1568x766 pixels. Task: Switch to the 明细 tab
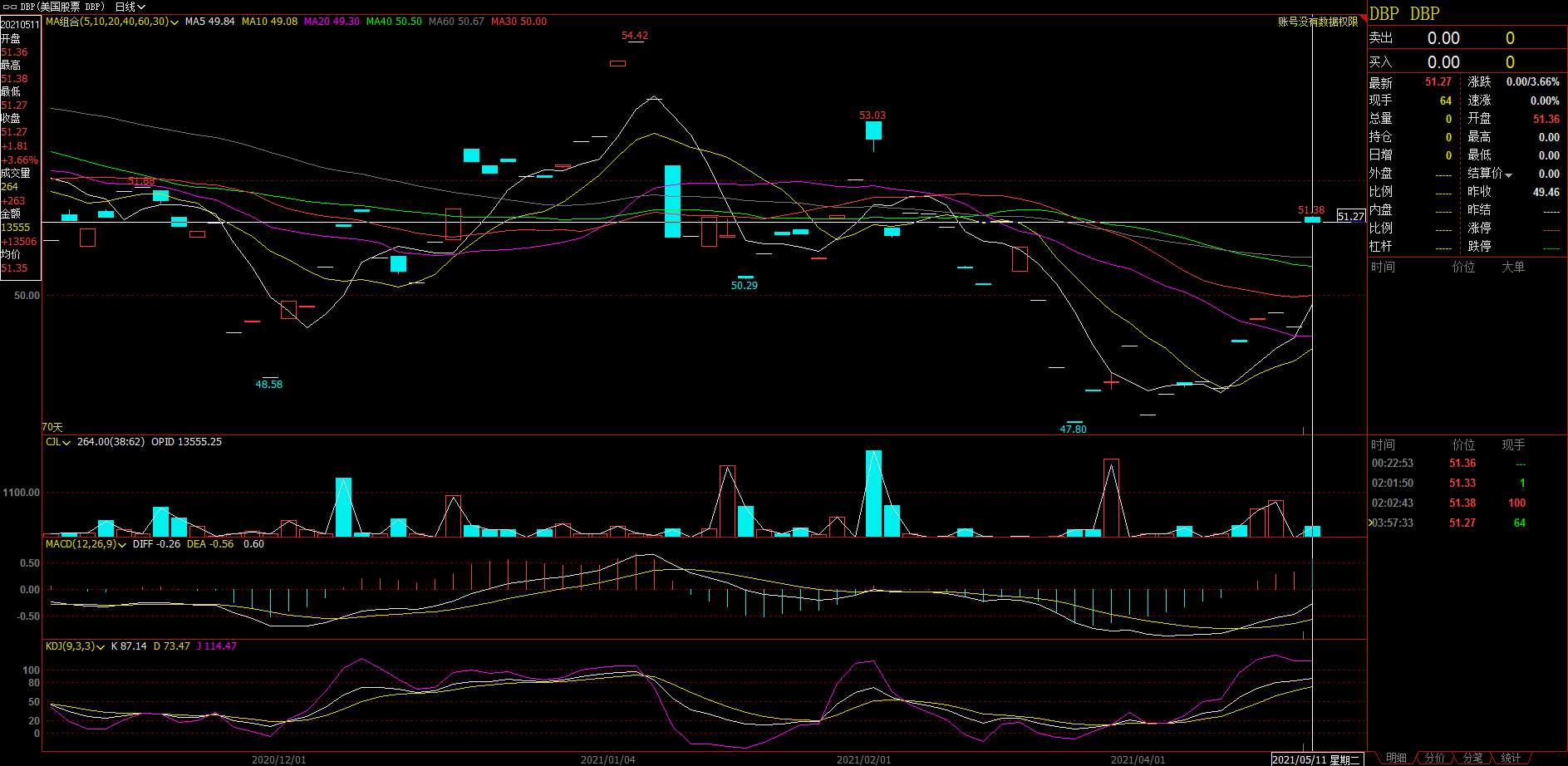pos(1396,758)
